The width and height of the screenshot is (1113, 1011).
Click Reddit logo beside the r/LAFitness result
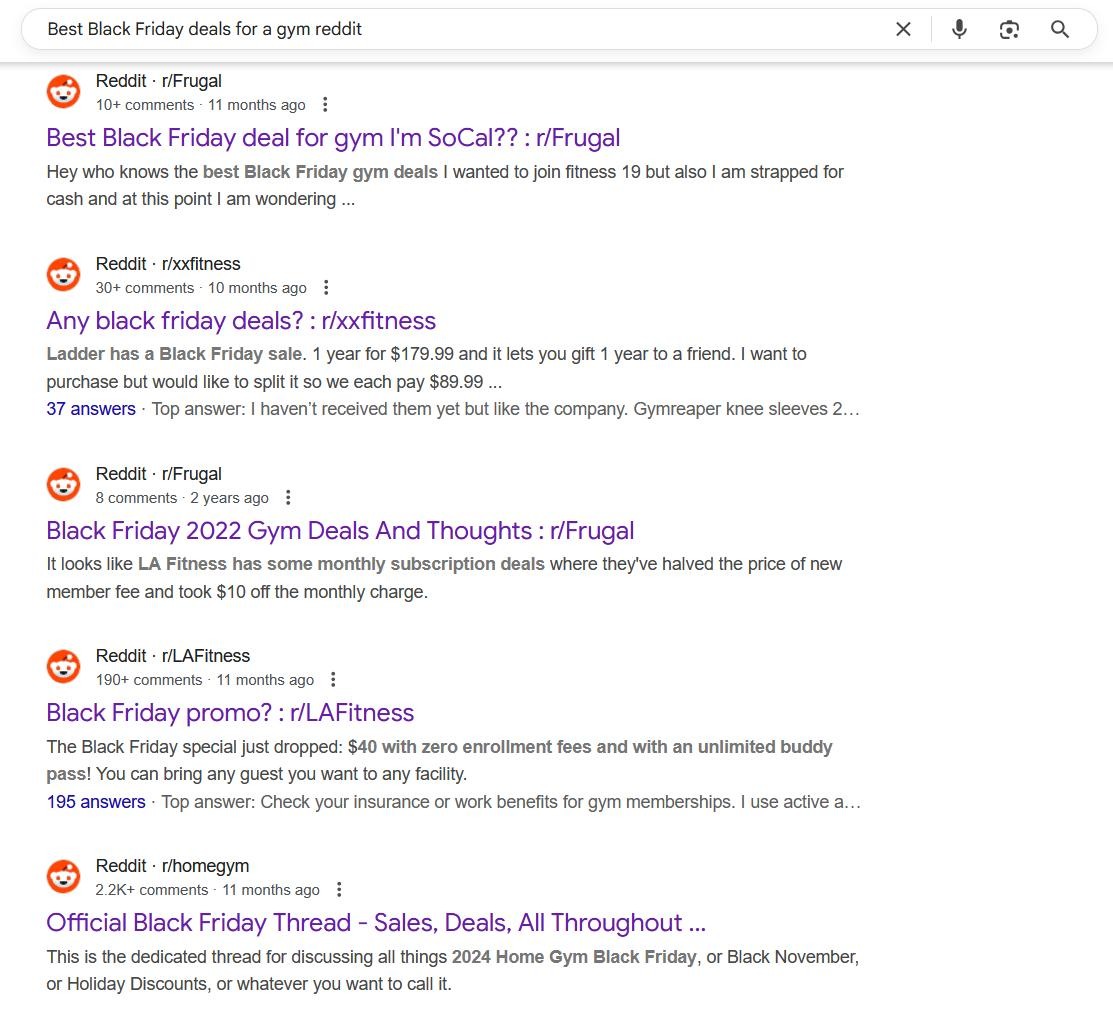64,667
